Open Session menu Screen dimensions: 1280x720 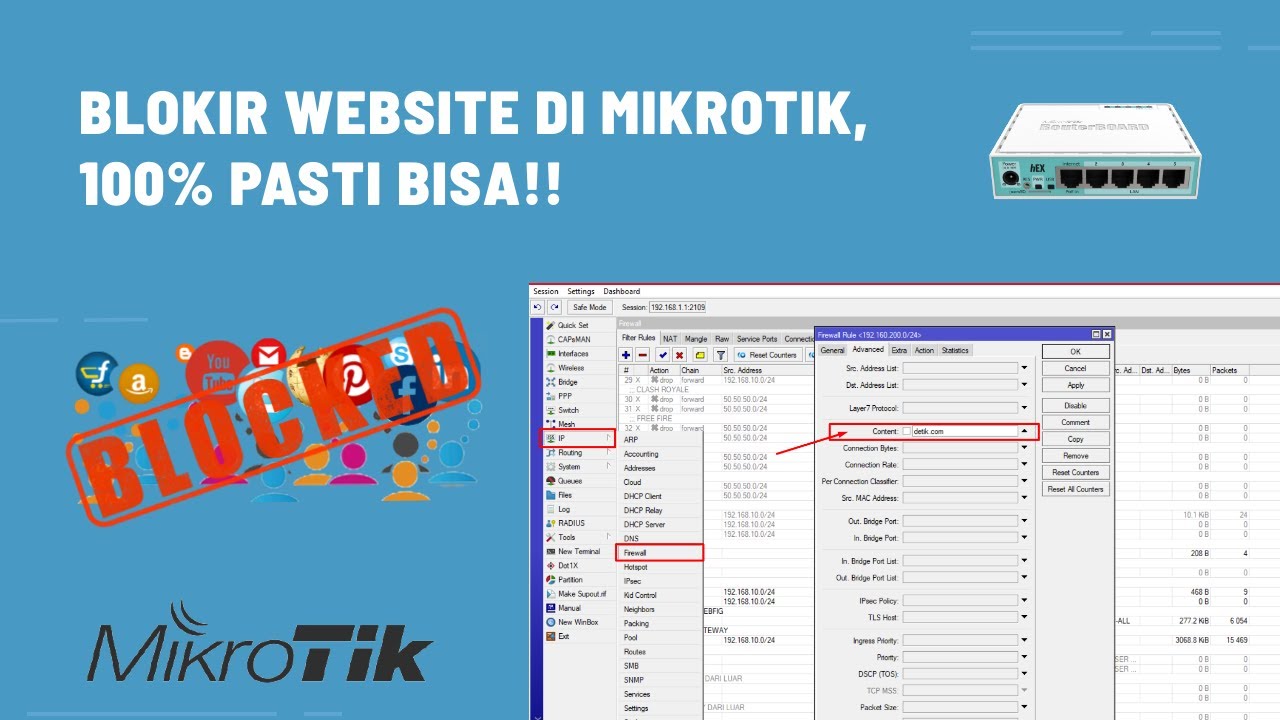(x=546, y=291)
